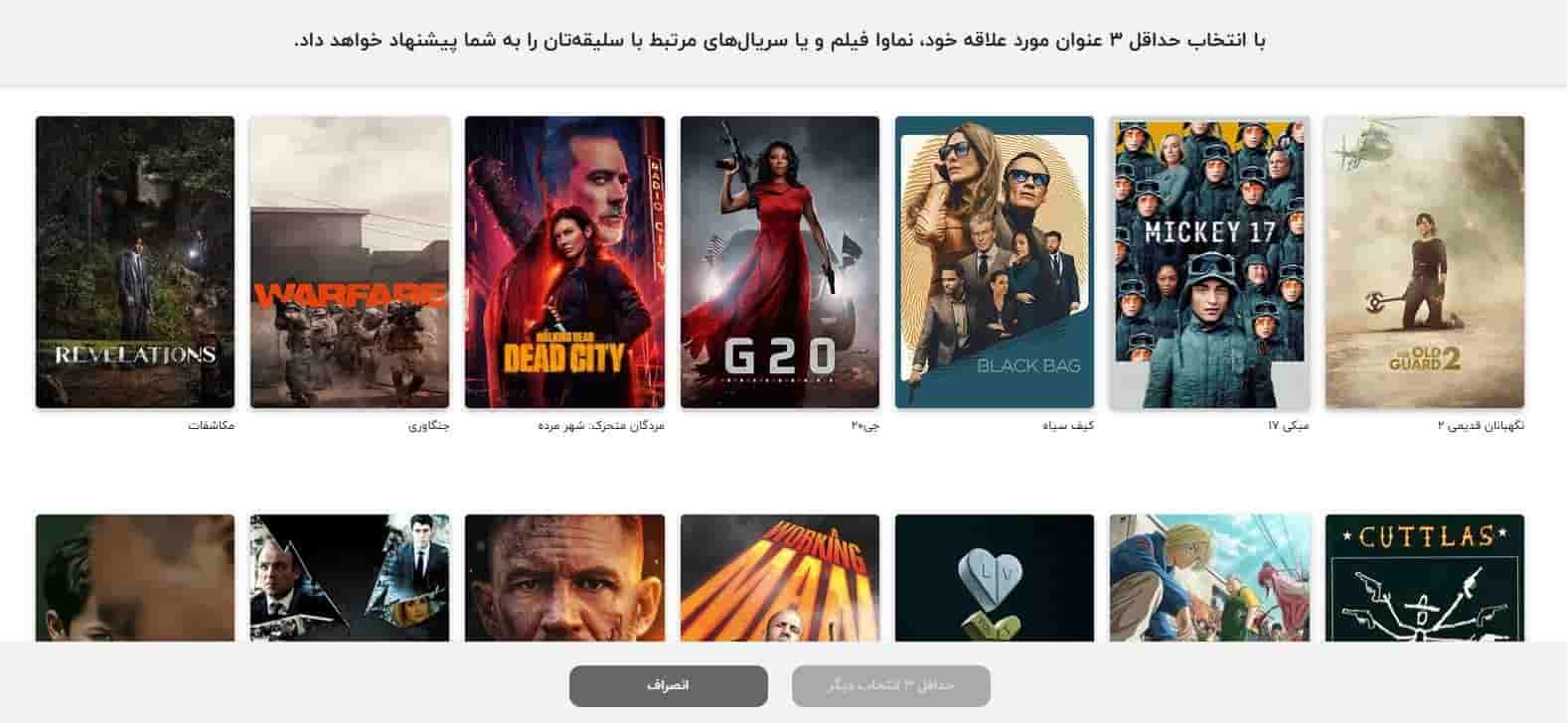Select the Warfare movie poster
Screen dimensions: 1568x723
[x=350, y=262]
